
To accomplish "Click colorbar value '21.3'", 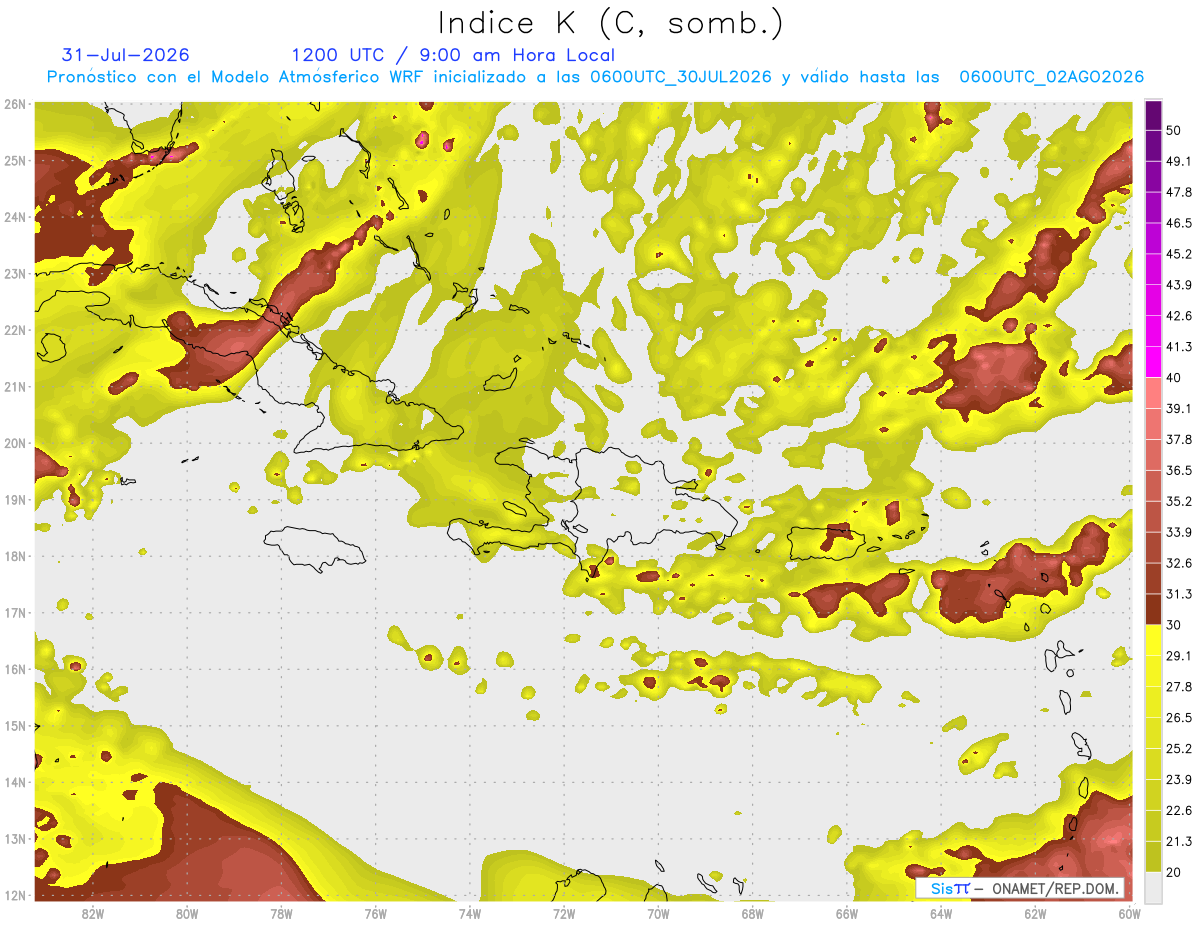I will [x=1179, y=842].
